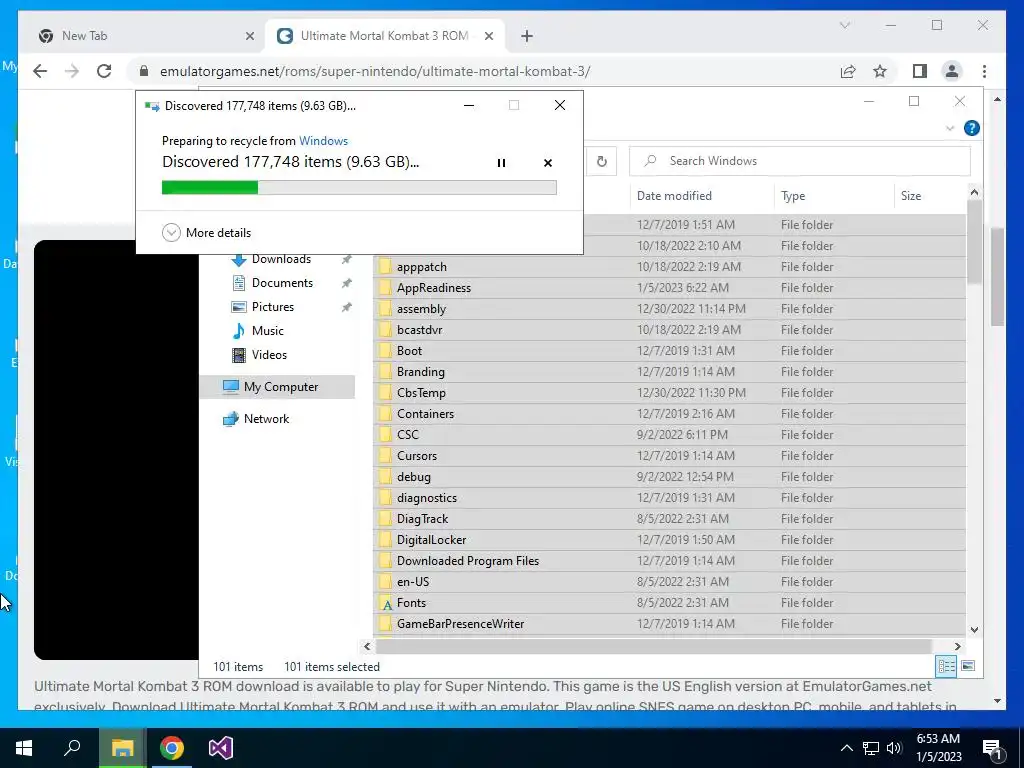Select Ultimate Mortal Kombat 3 ROM tab
The width and height of the screenshot is (1024, 768).
click(x=384, y=36)
